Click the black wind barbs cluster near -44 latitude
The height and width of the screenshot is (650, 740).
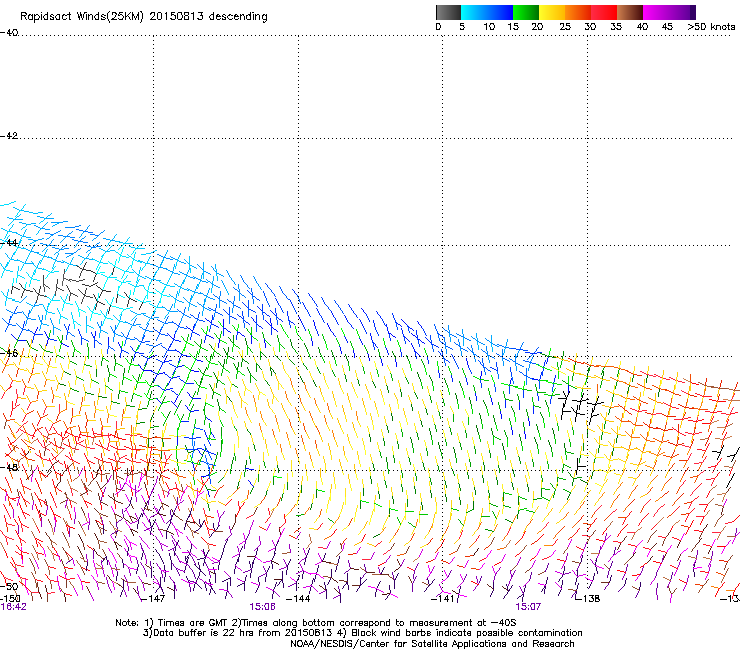tap(78, 288)
